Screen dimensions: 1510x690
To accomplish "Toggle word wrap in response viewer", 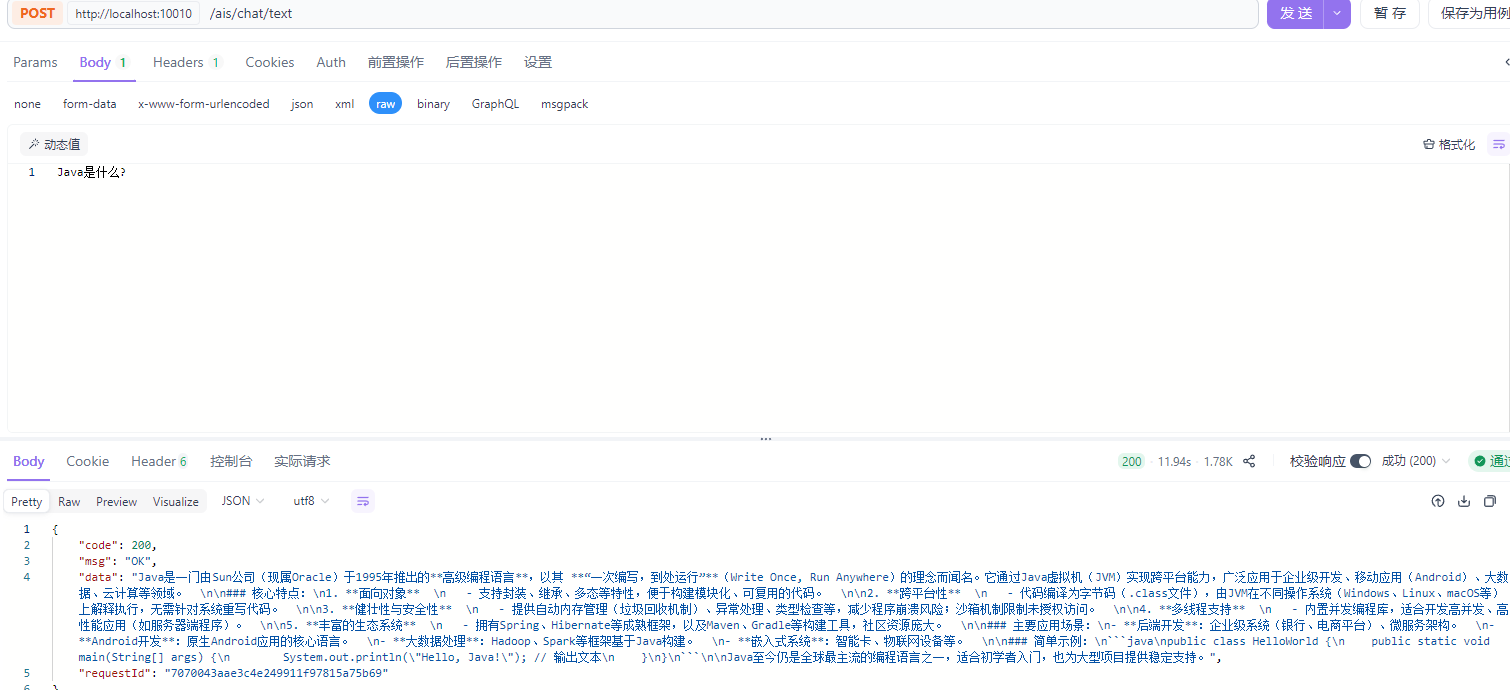I will pyautogui.click(x=363, y=501).
